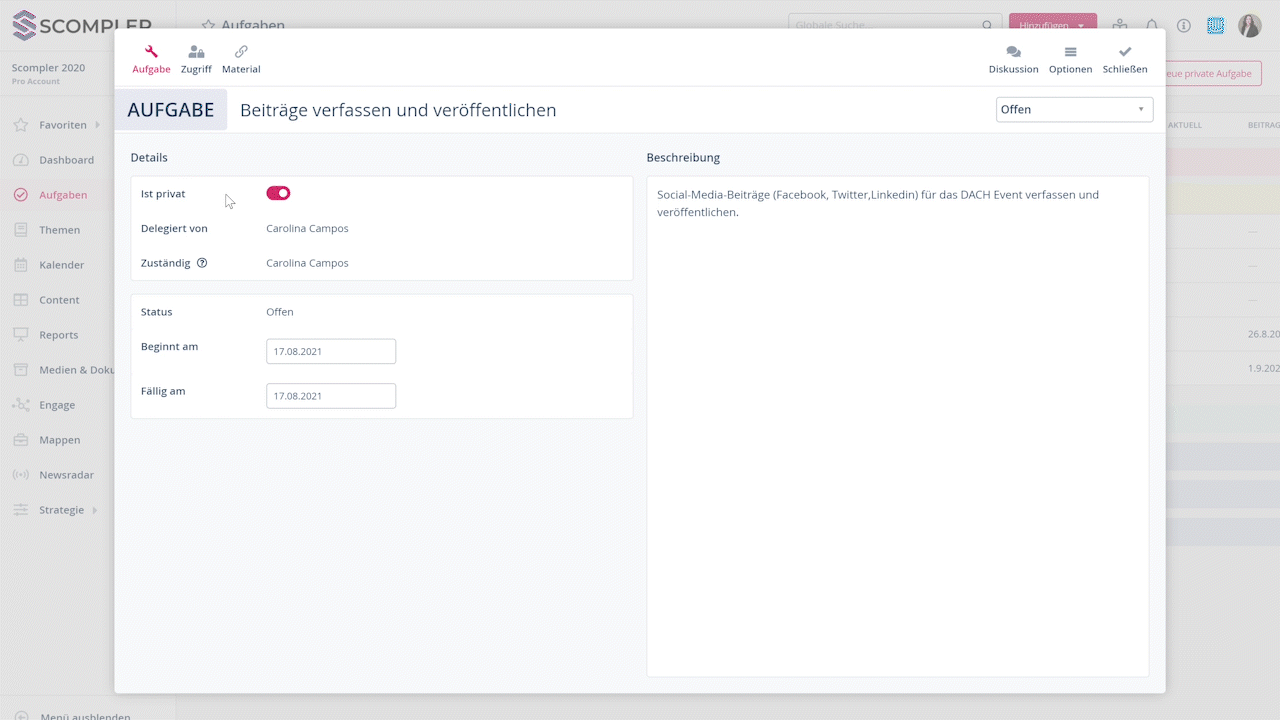Click the Schließen checkmark icon
This screenshot has height=720, width=1280.
[x=1125, y=52]
